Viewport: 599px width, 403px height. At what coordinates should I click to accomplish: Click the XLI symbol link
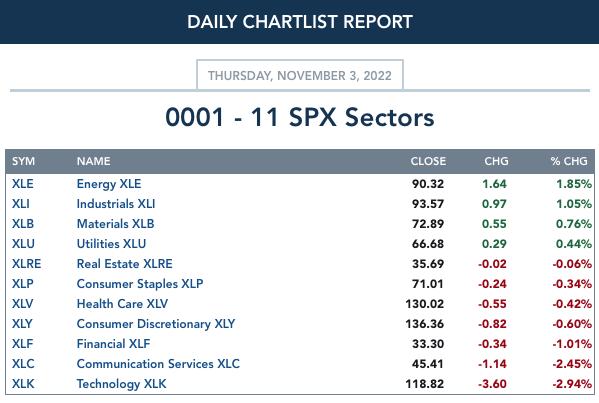(x=21, y=204)
